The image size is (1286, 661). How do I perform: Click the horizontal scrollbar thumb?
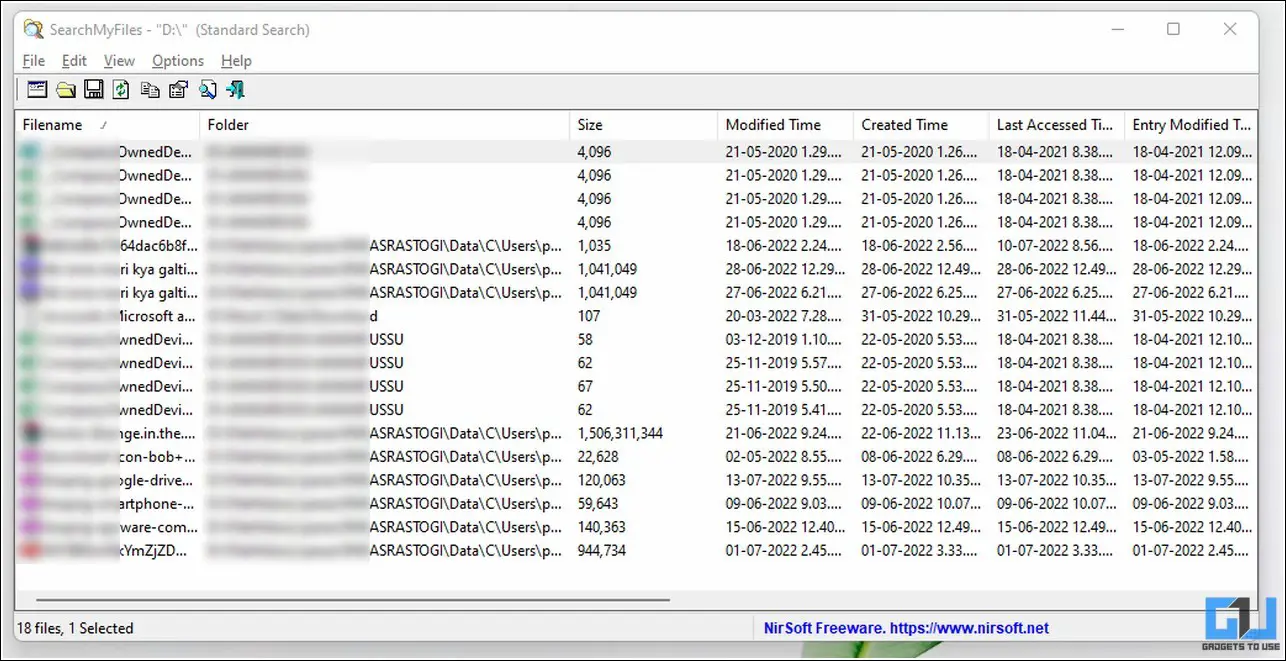(353, 601)
